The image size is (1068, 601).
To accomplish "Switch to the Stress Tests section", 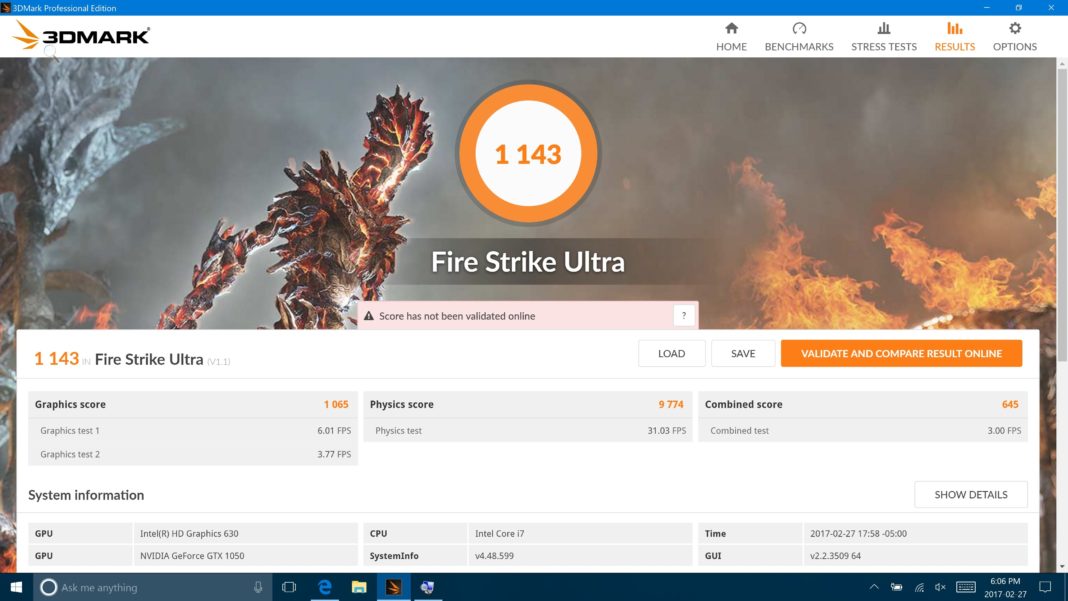I will pyautogui.click(x=883, y=36).
